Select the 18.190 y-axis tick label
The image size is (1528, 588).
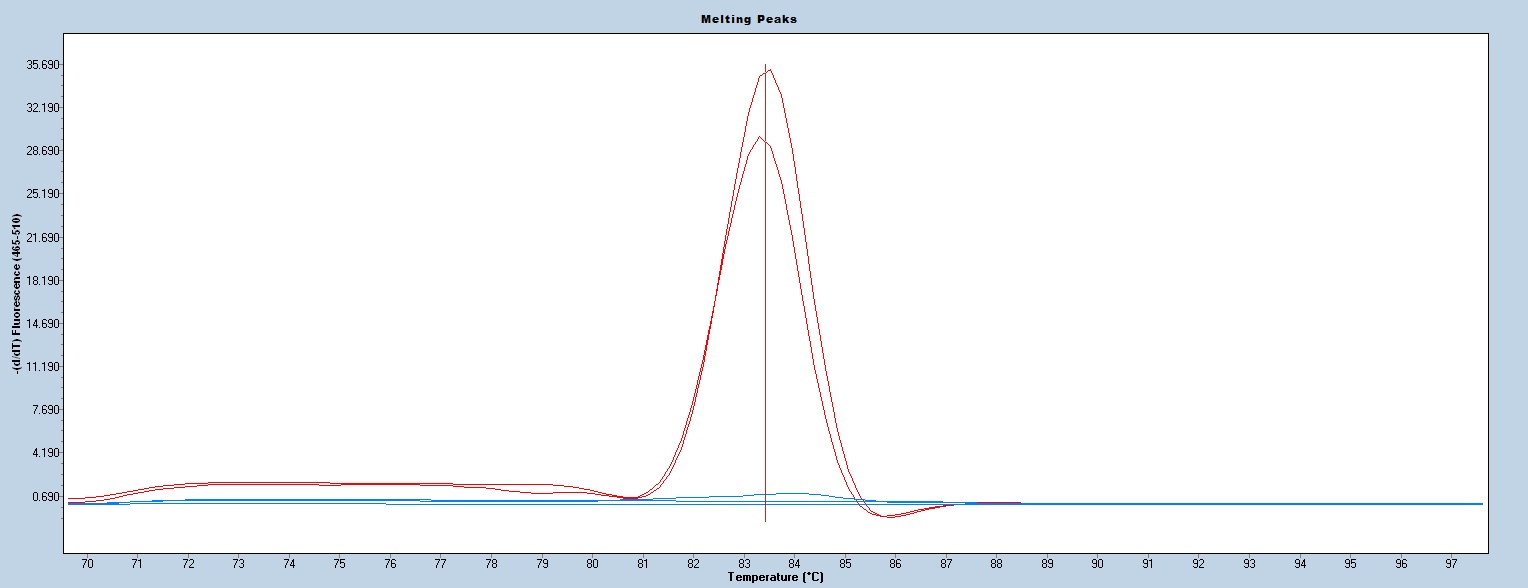(44, 281)
